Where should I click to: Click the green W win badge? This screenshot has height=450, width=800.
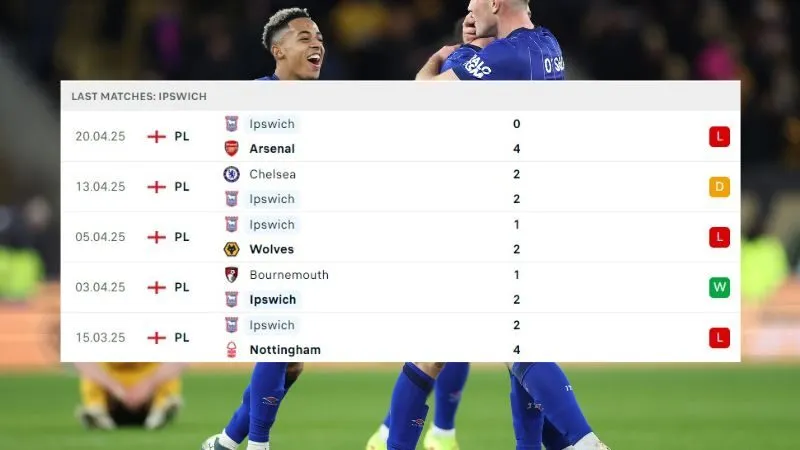719,287
